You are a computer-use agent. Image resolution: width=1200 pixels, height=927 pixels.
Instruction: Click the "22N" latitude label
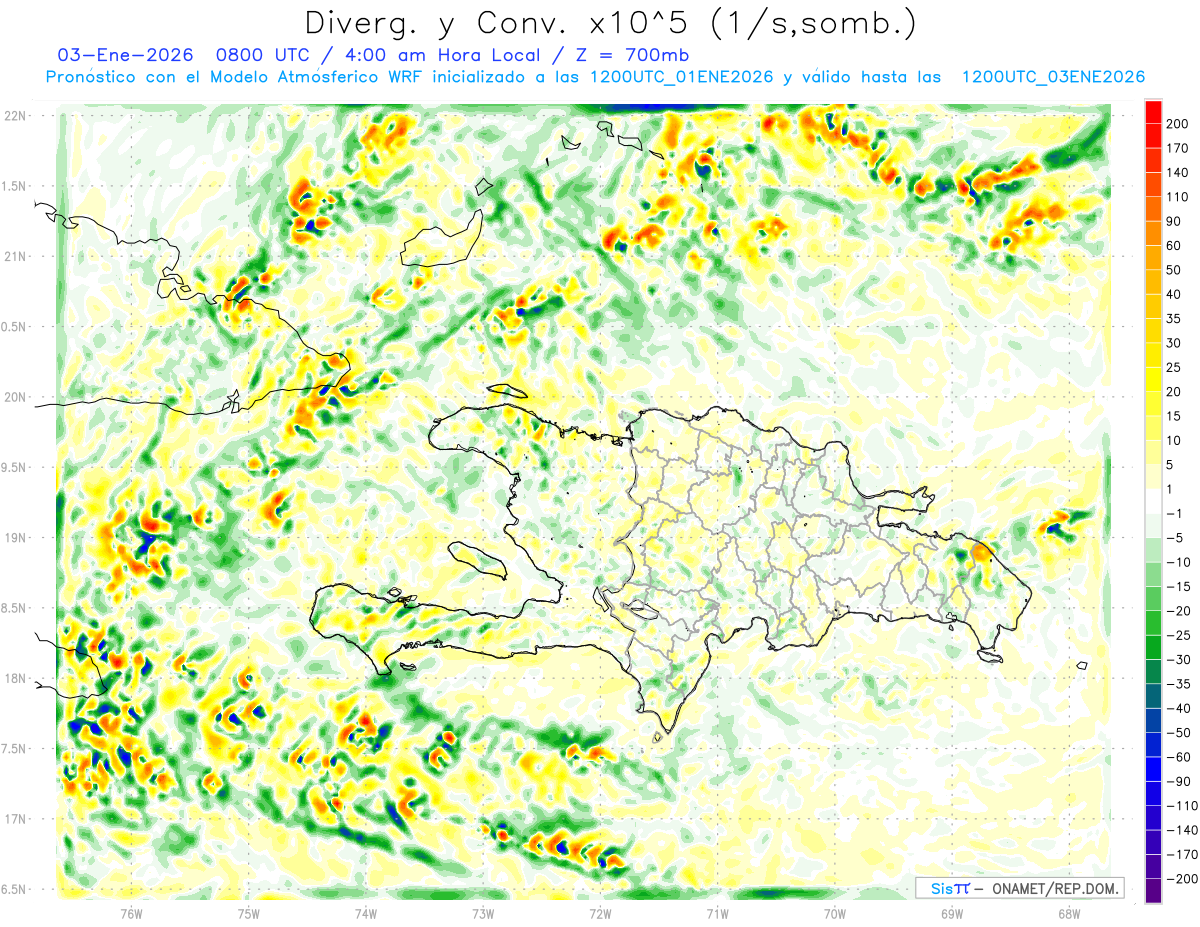point(15,116)
